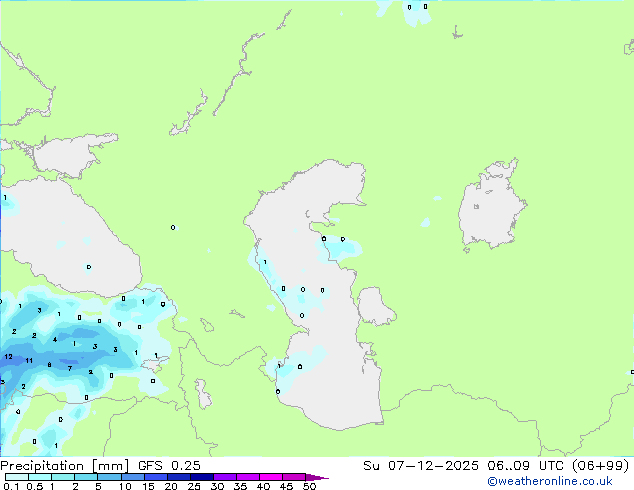Choose legend swatch between 10 and 15

pos(133,477)
